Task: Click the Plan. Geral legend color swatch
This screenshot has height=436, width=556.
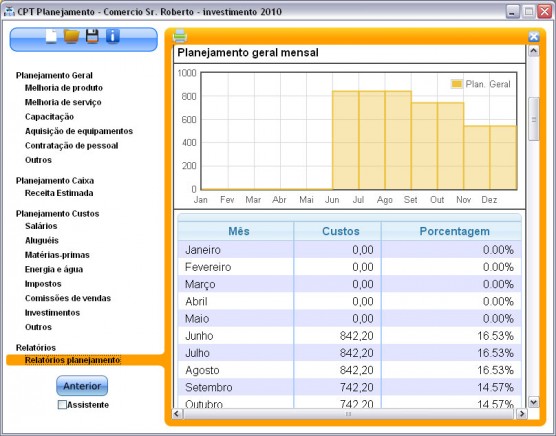Action: (x=456, y=84)
